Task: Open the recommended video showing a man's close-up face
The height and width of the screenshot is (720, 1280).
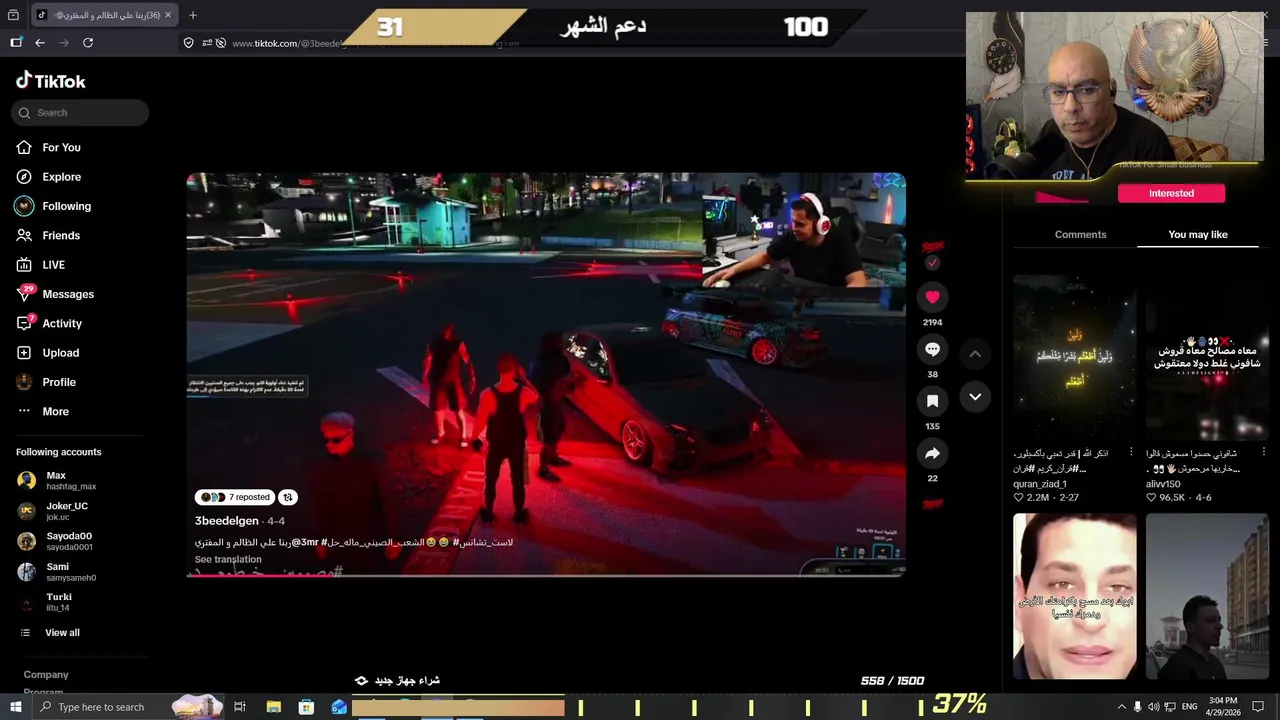Action: (1075, 597)
